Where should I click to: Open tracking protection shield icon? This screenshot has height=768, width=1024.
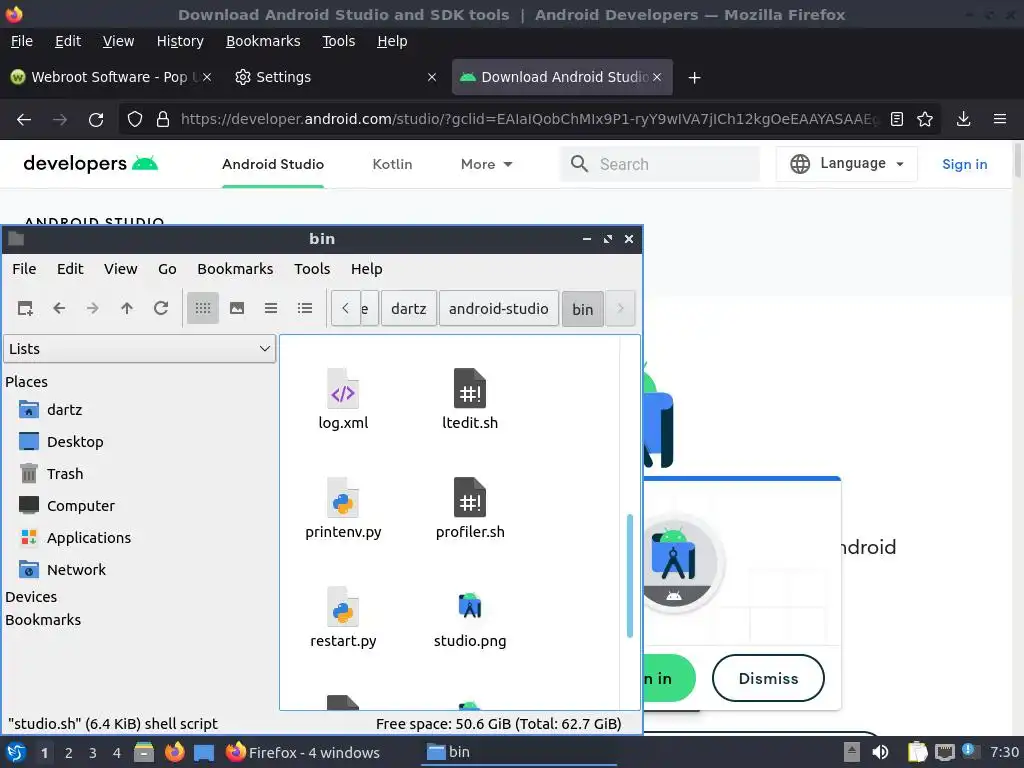(x=135, y=120)
